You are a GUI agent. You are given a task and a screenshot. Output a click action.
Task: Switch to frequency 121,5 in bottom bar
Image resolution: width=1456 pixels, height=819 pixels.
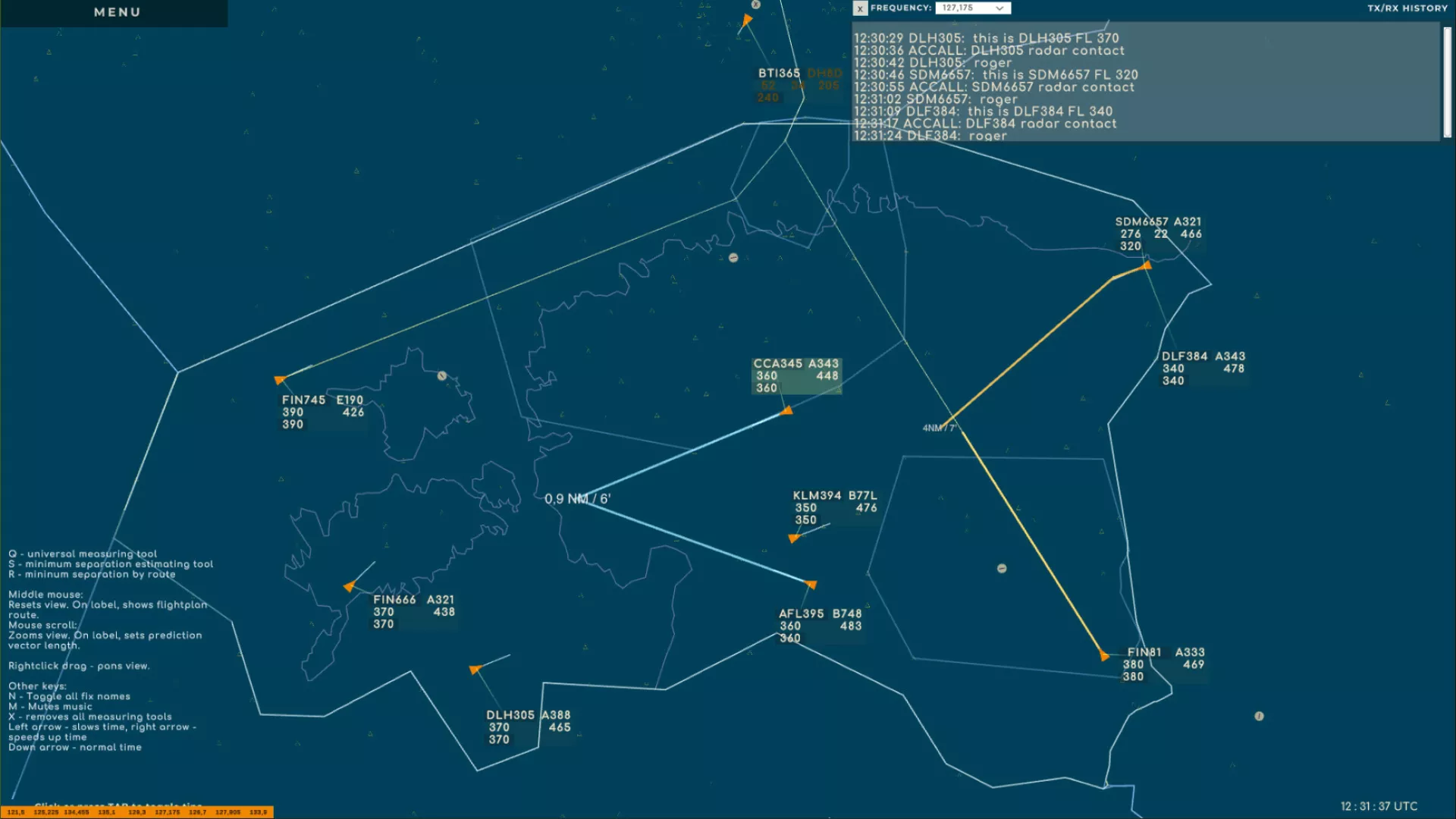pos(16,812)
